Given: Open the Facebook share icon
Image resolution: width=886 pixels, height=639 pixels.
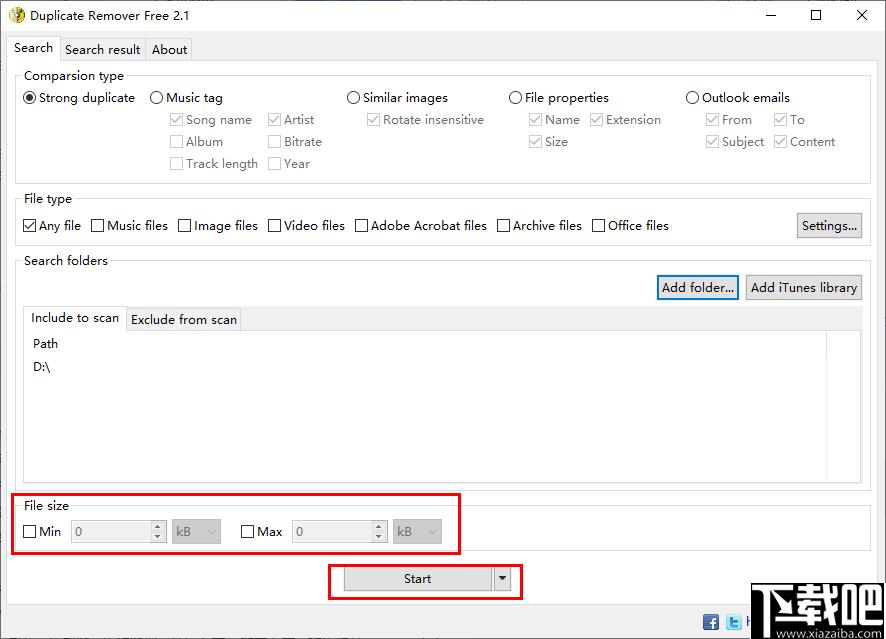Looking at the screenshot, I should [711, 622].
